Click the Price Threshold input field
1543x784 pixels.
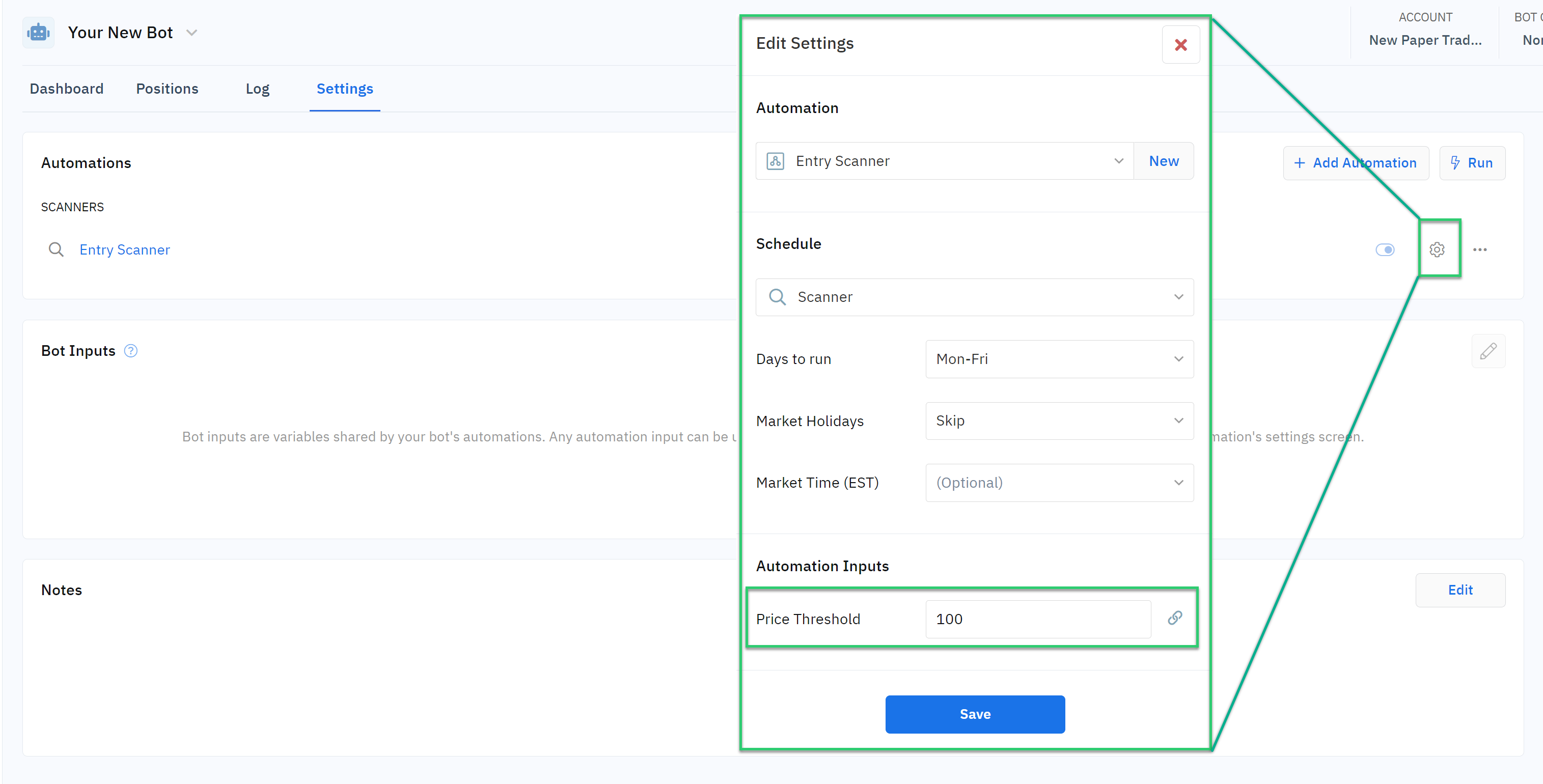click(1037, 619)
